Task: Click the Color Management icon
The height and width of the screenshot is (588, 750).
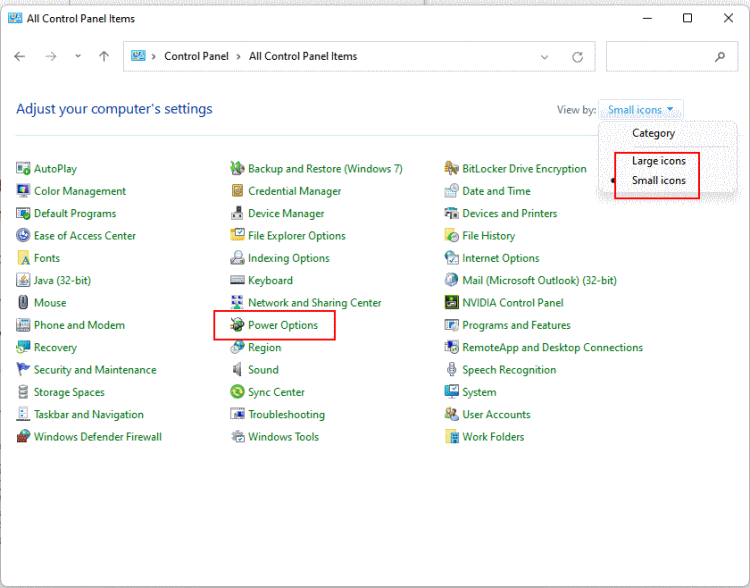Action: (x=24, y=191)
